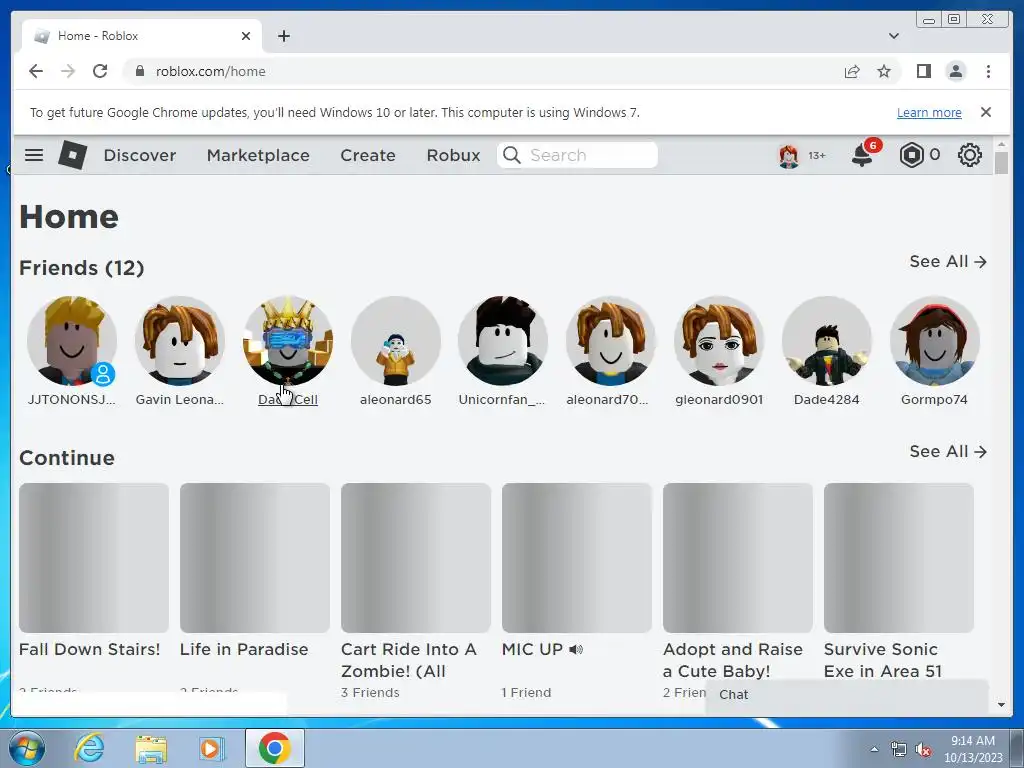Screen dimensions: 1024x768
Task: Open Gormpo74 friend avatar
Action: tap(935, 341)
